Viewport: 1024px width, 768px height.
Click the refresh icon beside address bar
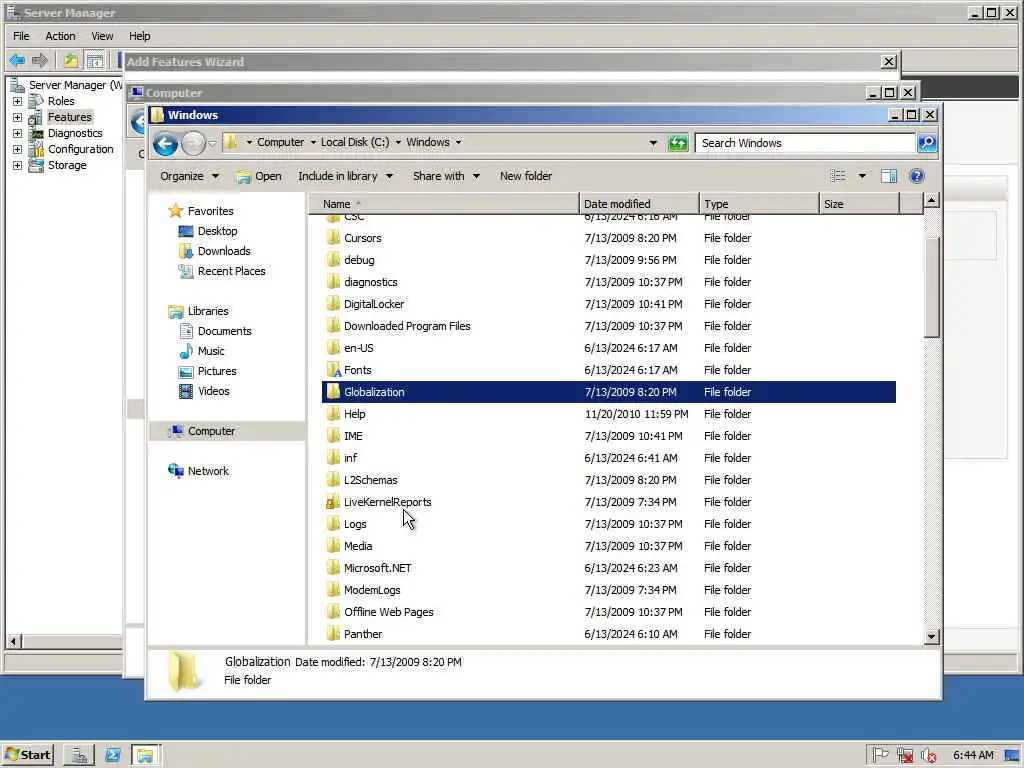point(678,143)
